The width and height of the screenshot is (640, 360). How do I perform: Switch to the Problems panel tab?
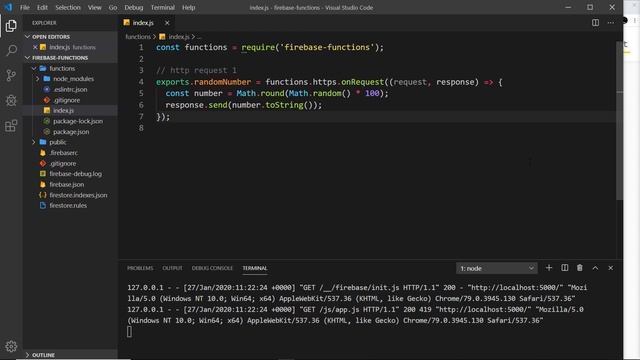140,268
